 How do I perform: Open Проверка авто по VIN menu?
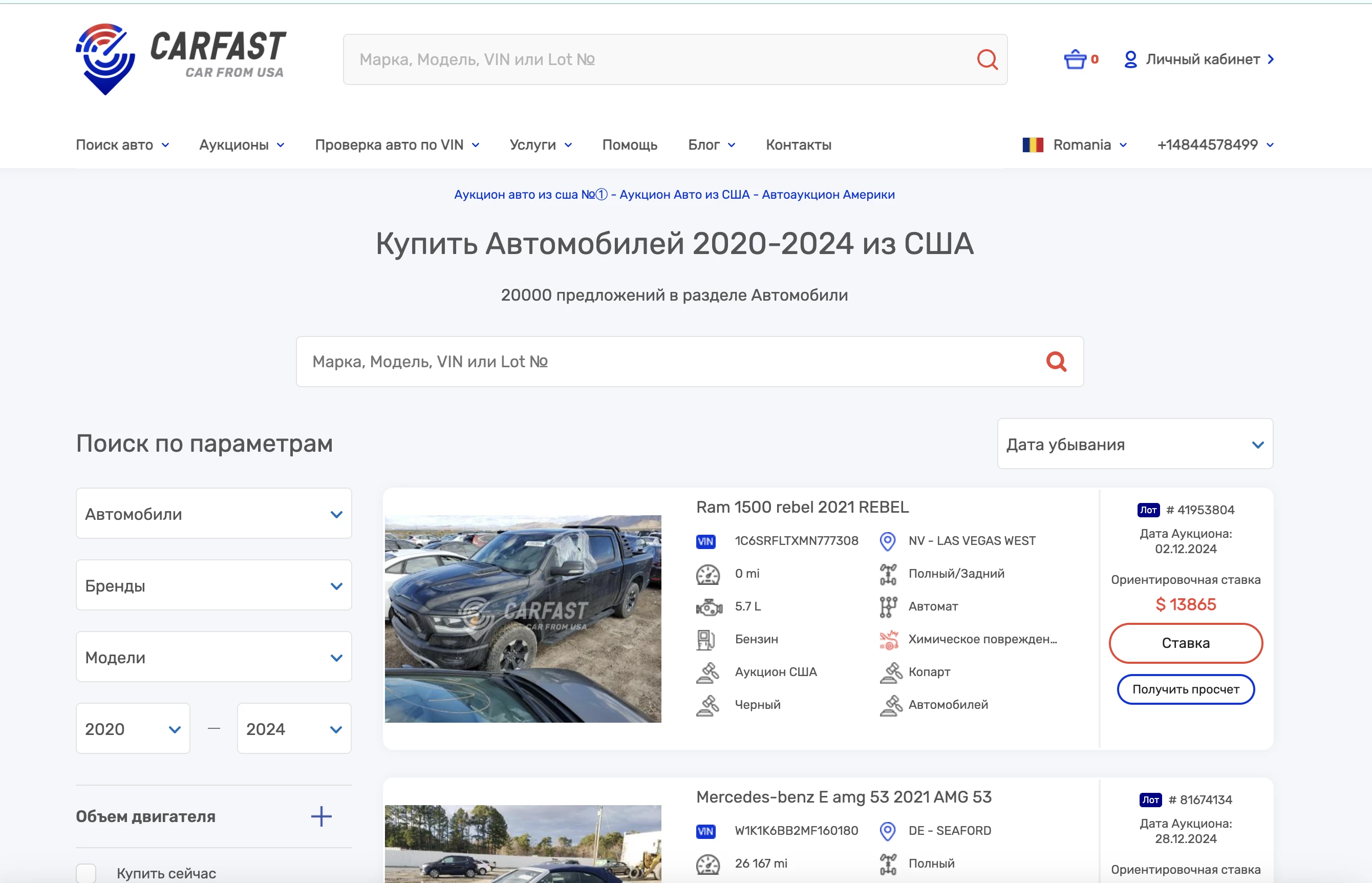point(397,144)
